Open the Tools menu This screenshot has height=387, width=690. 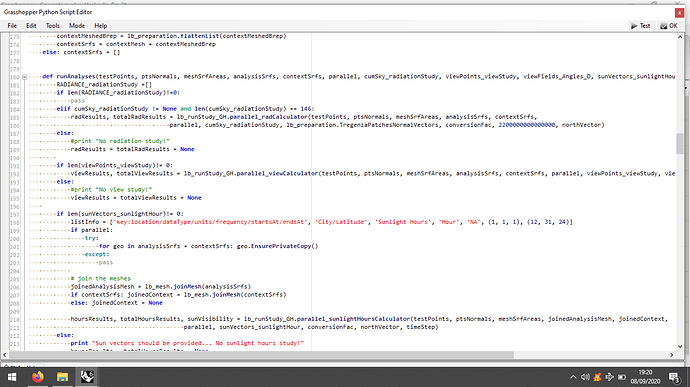pyautogui.click(x=52, y=26)
